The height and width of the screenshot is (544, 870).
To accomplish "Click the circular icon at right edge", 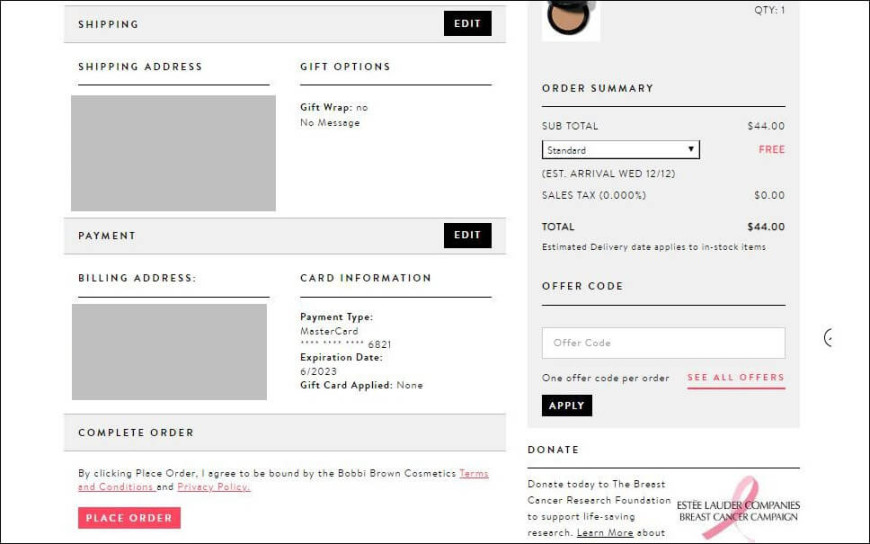I will 830,338.
